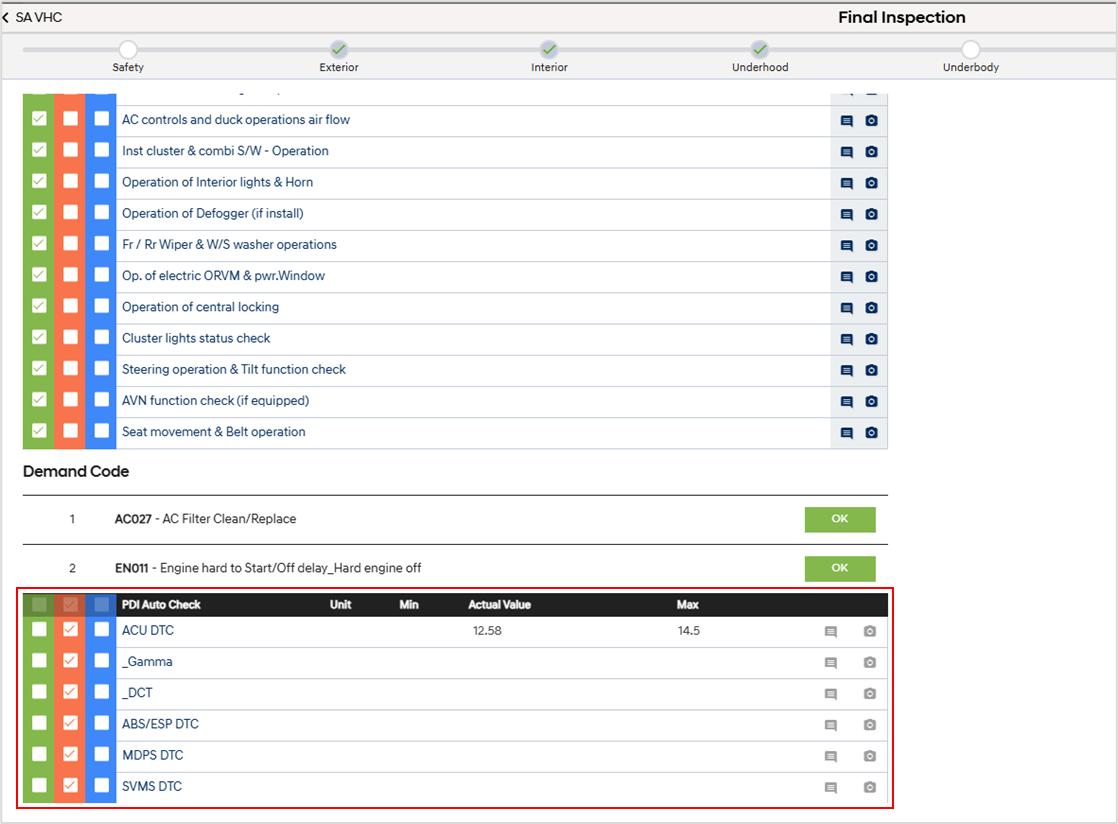This screenshot has width=1118, height=824.
Task: Open comment icon for ACU DTC row
Action: click(831, 632)
